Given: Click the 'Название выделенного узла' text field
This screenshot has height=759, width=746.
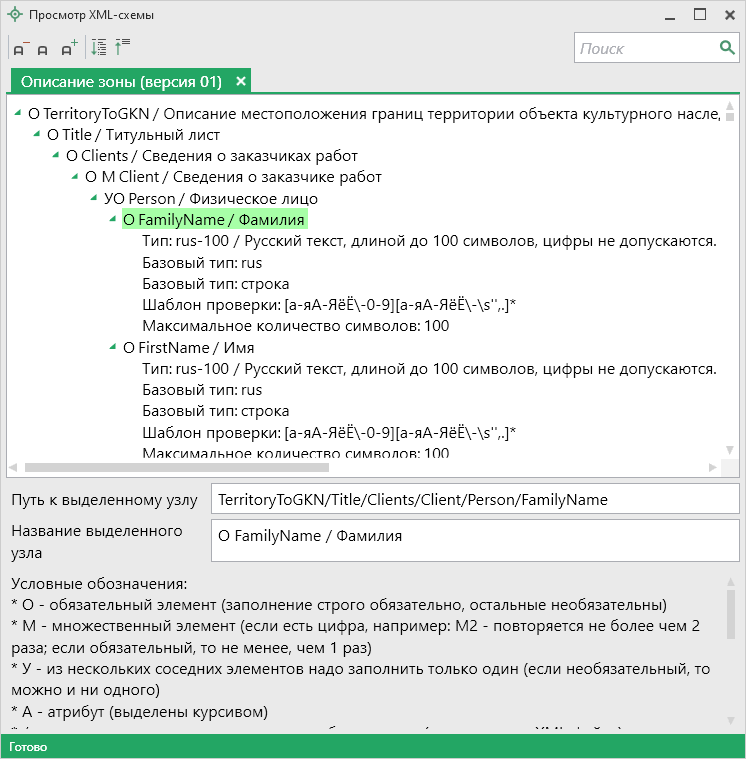Looking at the screenshot, I should click(x=474, y=541).
